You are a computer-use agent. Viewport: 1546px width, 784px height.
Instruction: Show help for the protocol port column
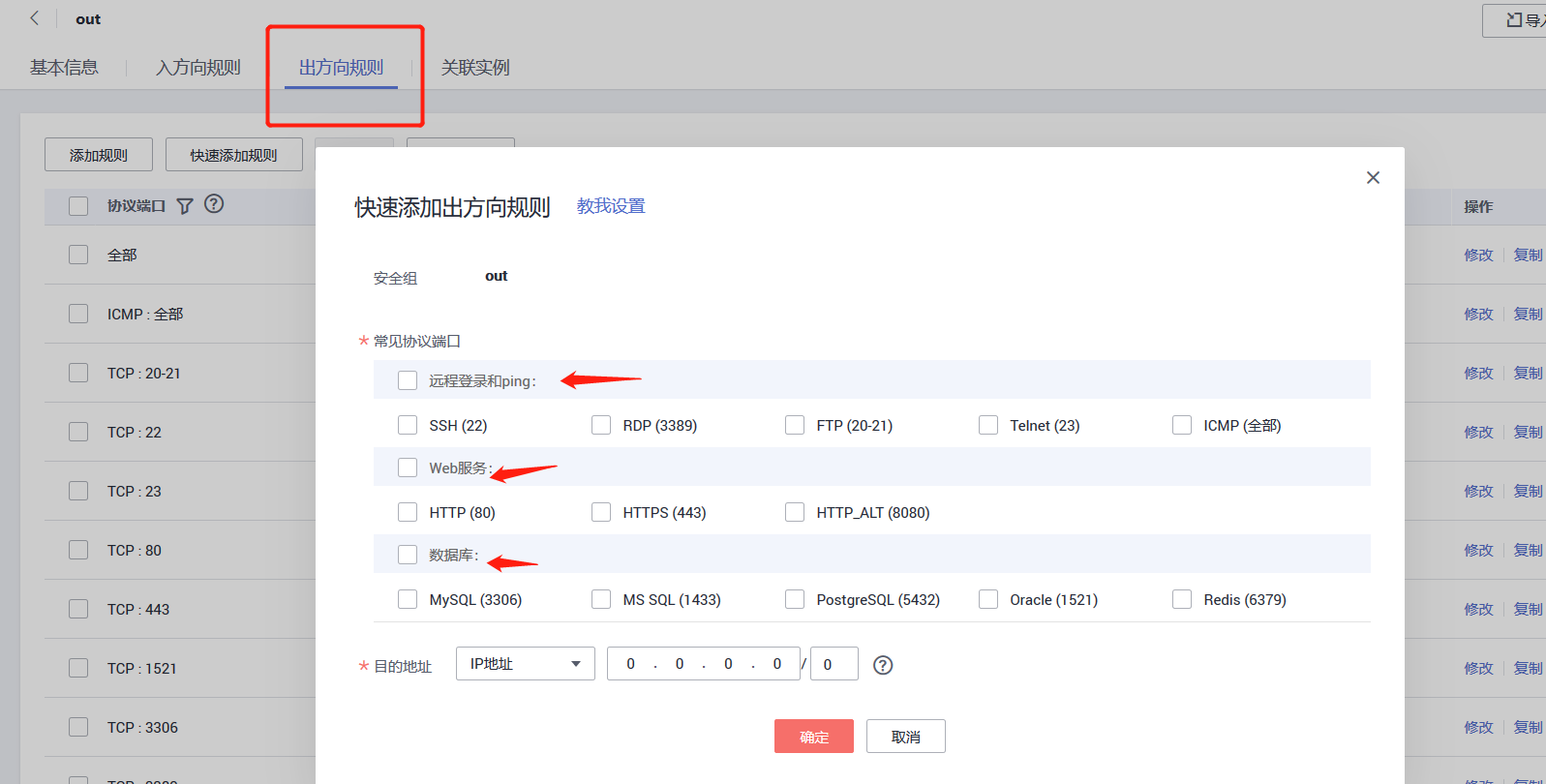point(214,203)
